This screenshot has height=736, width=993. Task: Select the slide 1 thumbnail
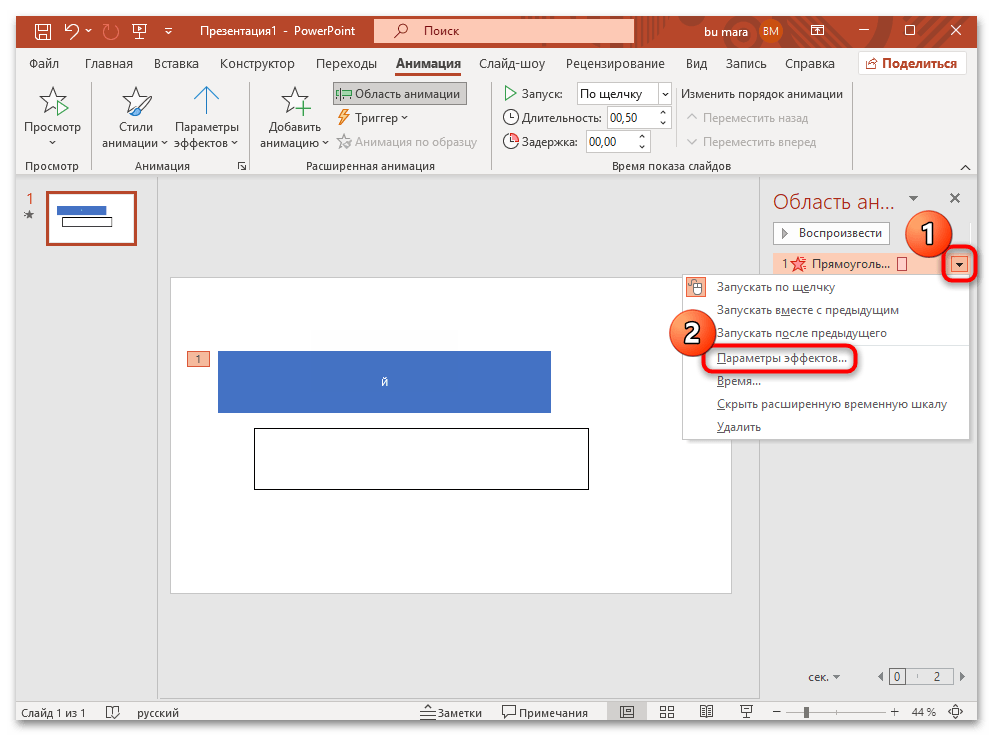point(91,218)
